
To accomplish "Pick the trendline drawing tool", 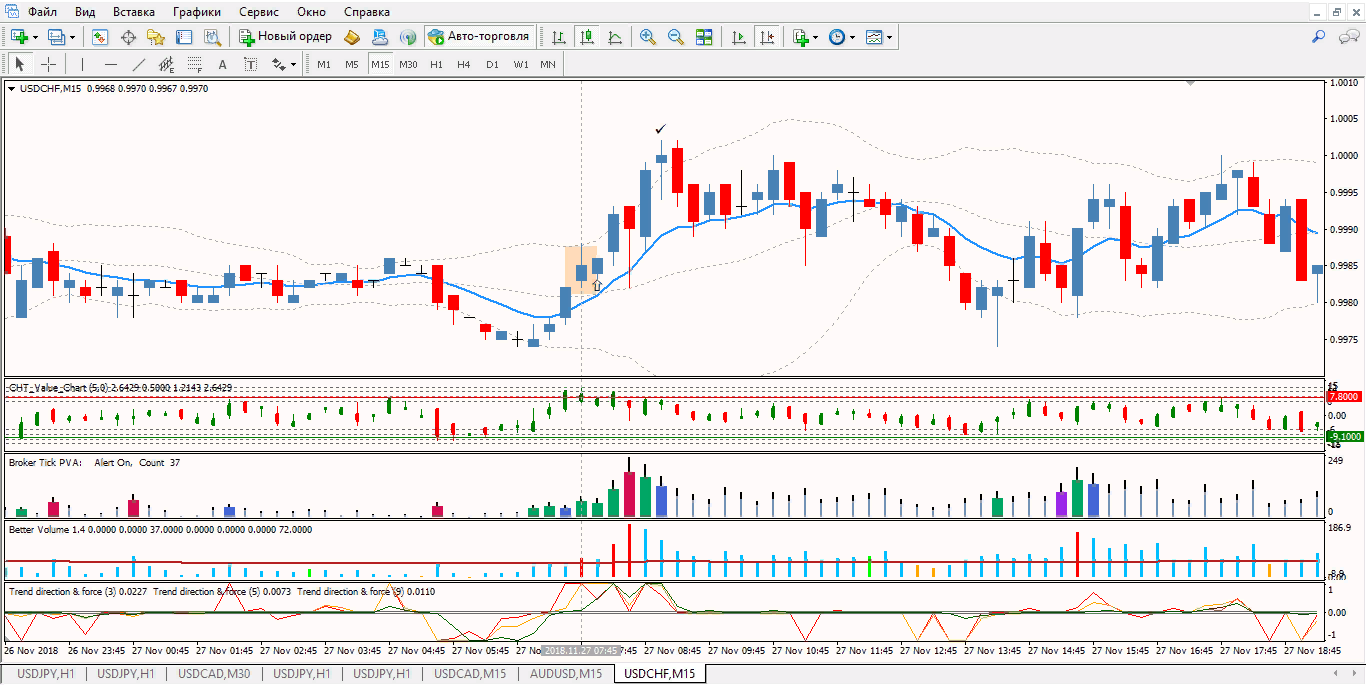I will (x=139, y=65).
